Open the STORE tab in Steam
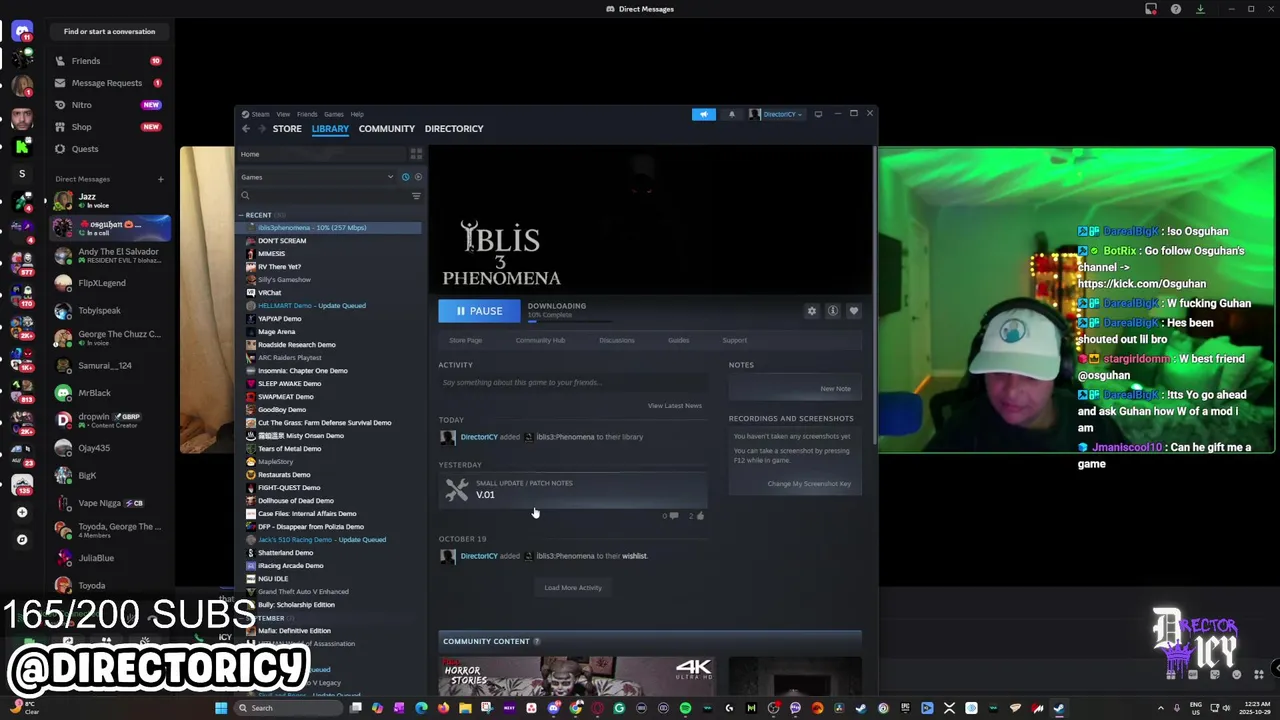The height and width of the screenshot is (720, 1280). (287, 128)
